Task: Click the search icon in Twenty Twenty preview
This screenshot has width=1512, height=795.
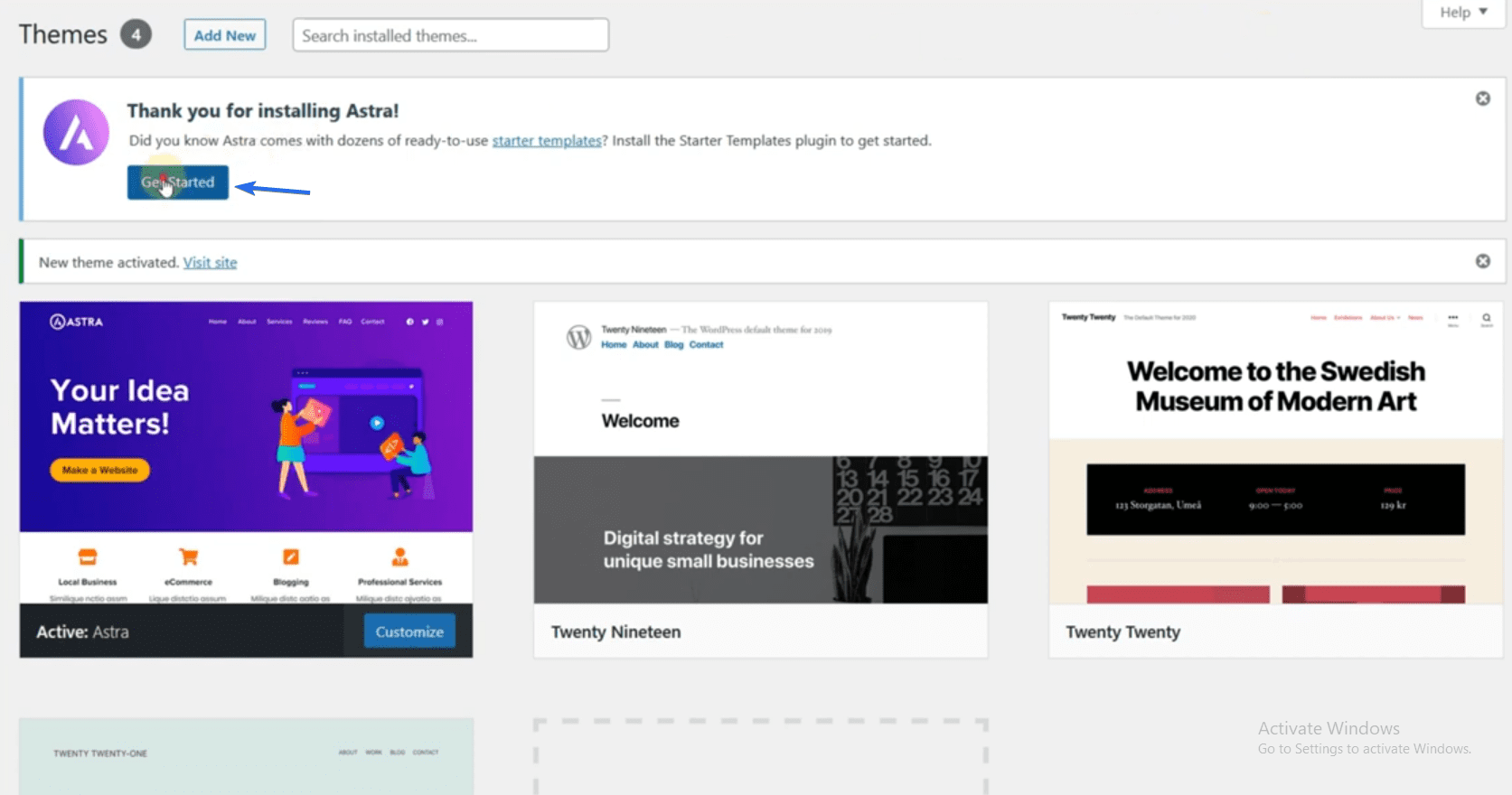Action: pos(1486,319)
